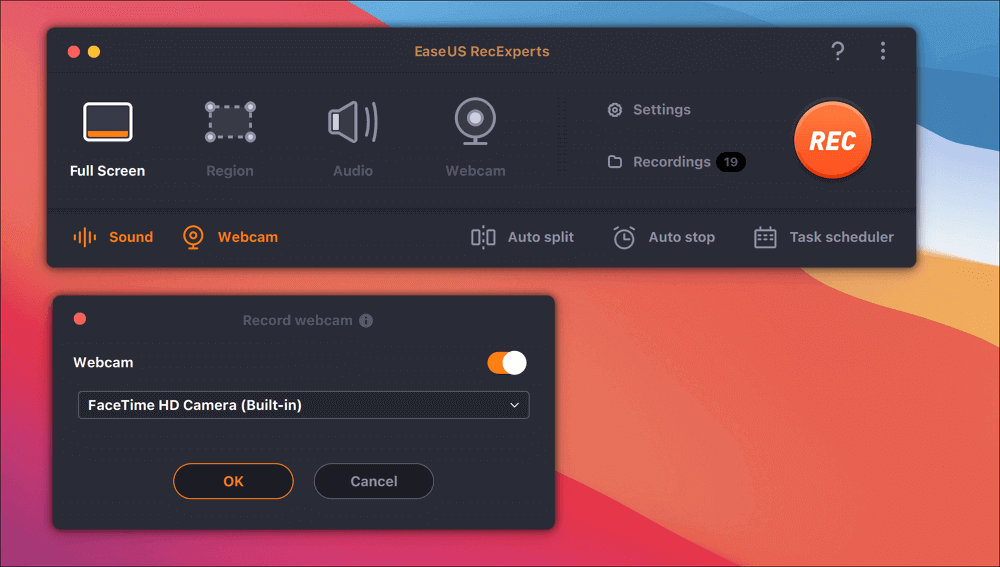Open Auto stop timer option
The width and height of the screenshot is (1000, 567).
pyautogui.click(x=664, y=237)
